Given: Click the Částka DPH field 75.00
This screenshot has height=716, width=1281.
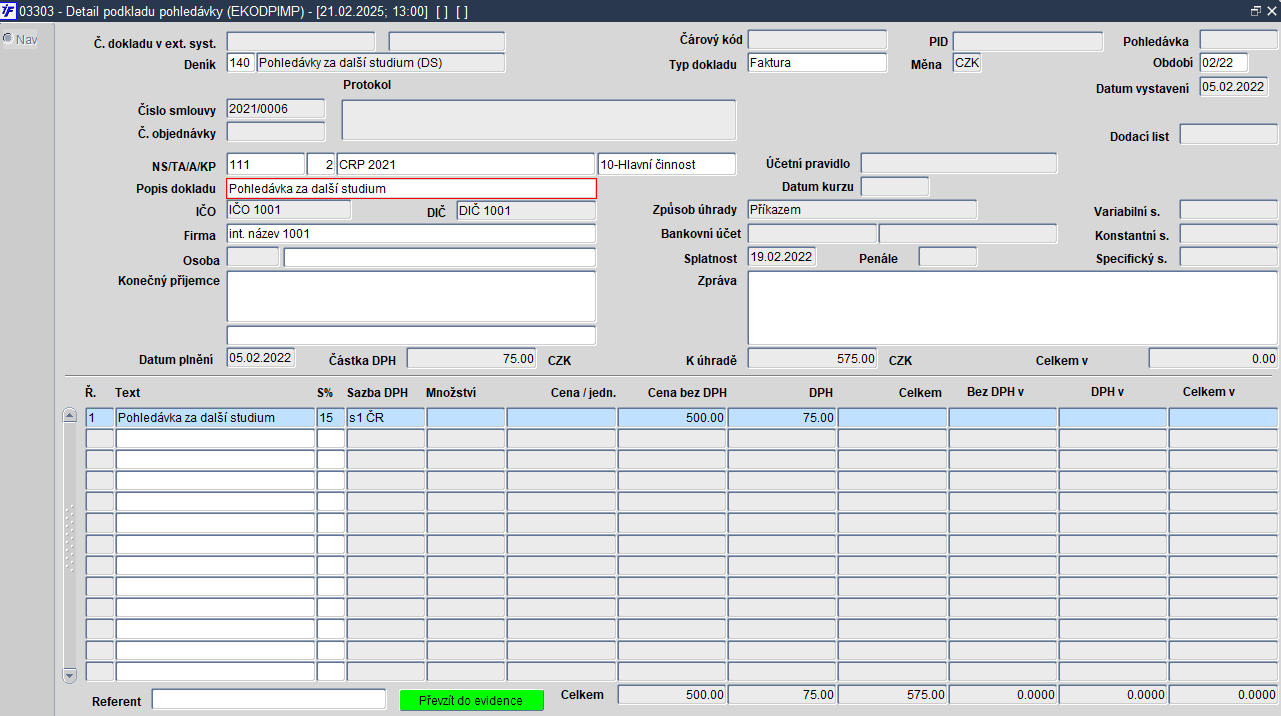Looking at the screenshot, I should pyautogui.click(x=472, y=358).
